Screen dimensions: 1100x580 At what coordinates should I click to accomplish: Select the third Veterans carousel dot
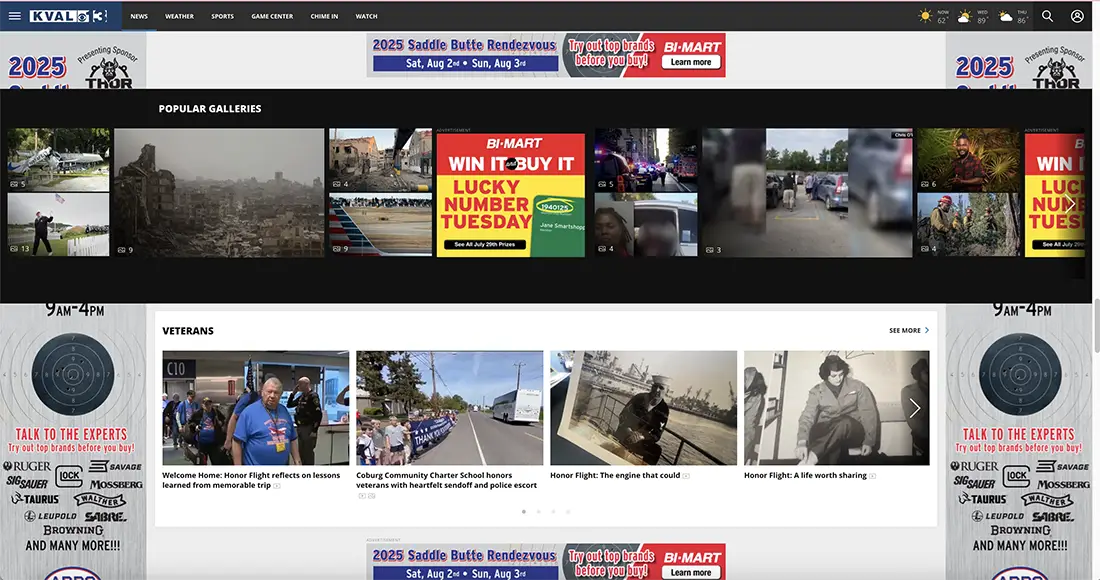(554, 512)
